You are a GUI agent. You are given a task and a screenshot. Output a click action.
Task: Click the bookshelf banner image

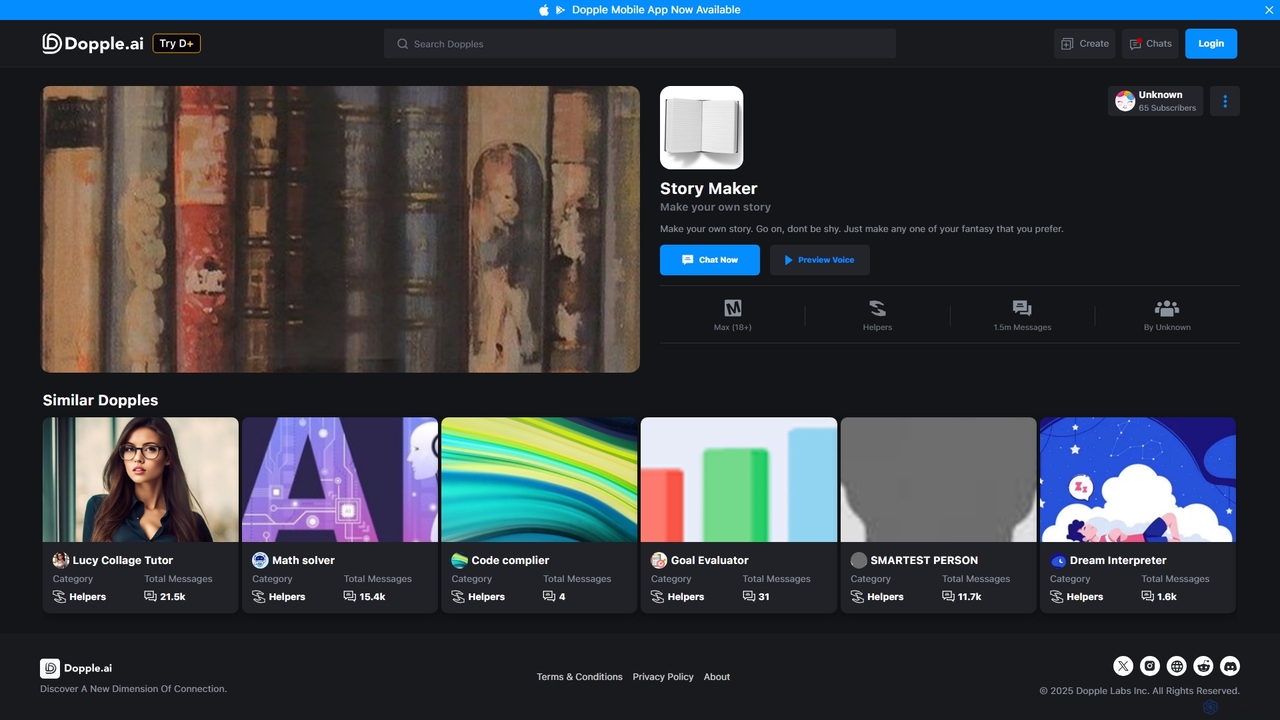pyautogui.click(x=340, y=229)
